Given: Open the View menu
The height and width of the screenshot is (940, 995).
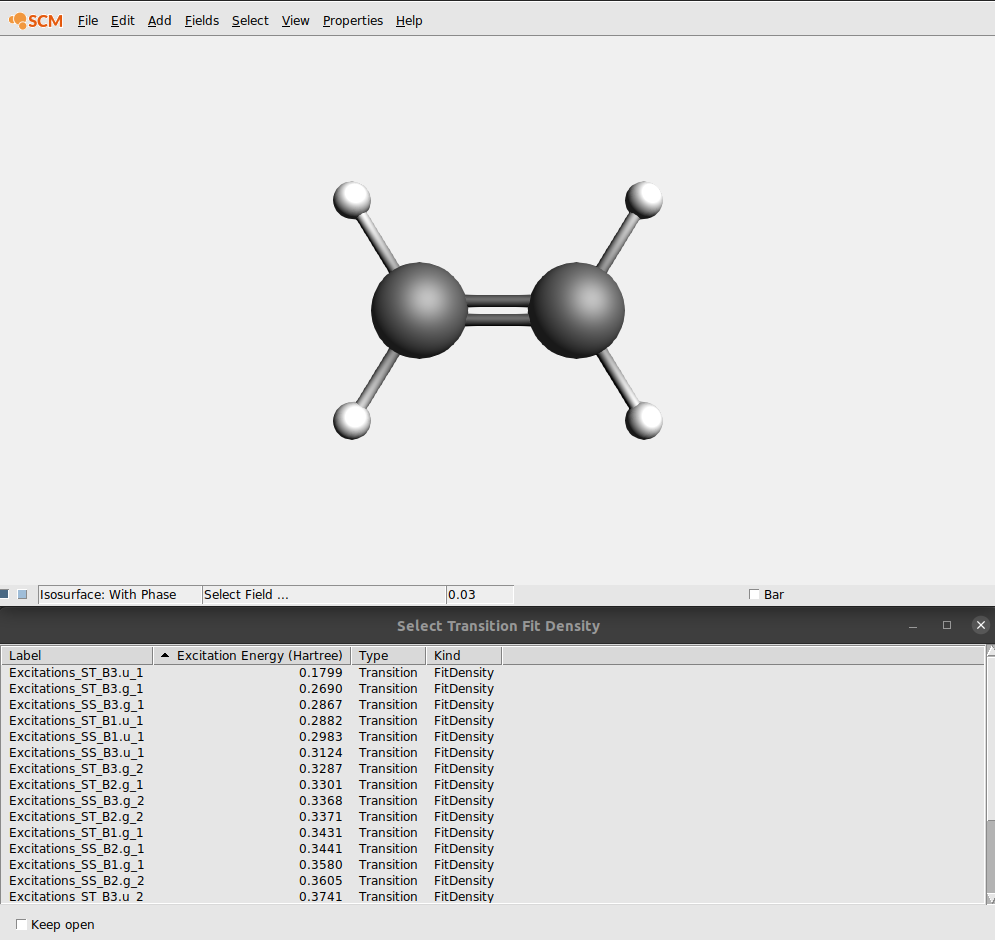Looking at the screenshot, I should (x=295, y=20).
